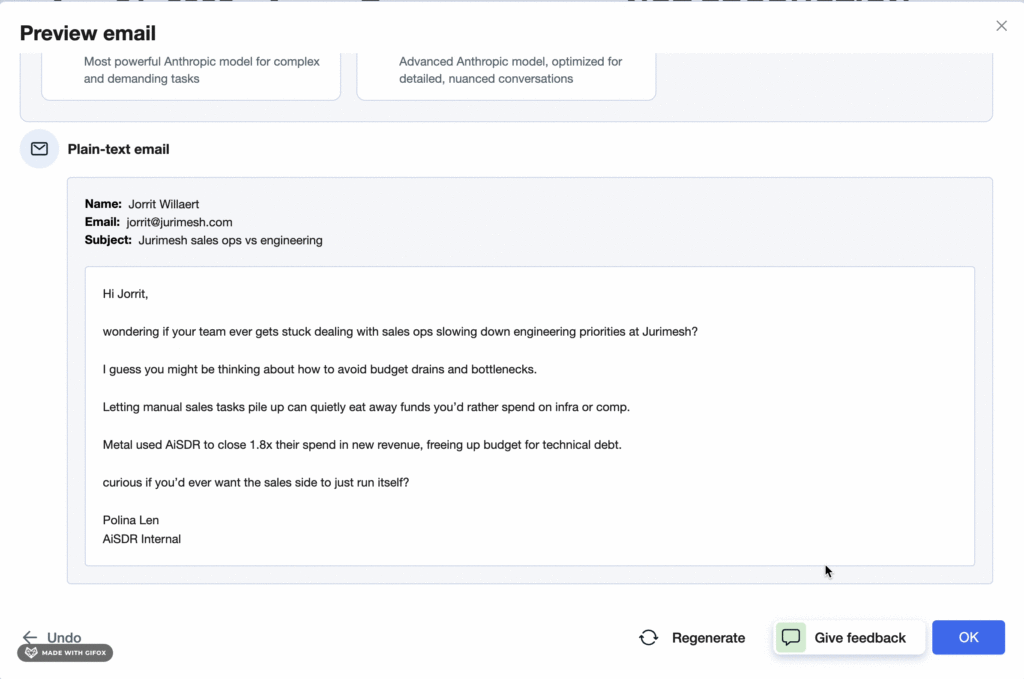1024x679 pixels.
Task: Click the Undo left-arrow icon
Action: pos(30,637)
